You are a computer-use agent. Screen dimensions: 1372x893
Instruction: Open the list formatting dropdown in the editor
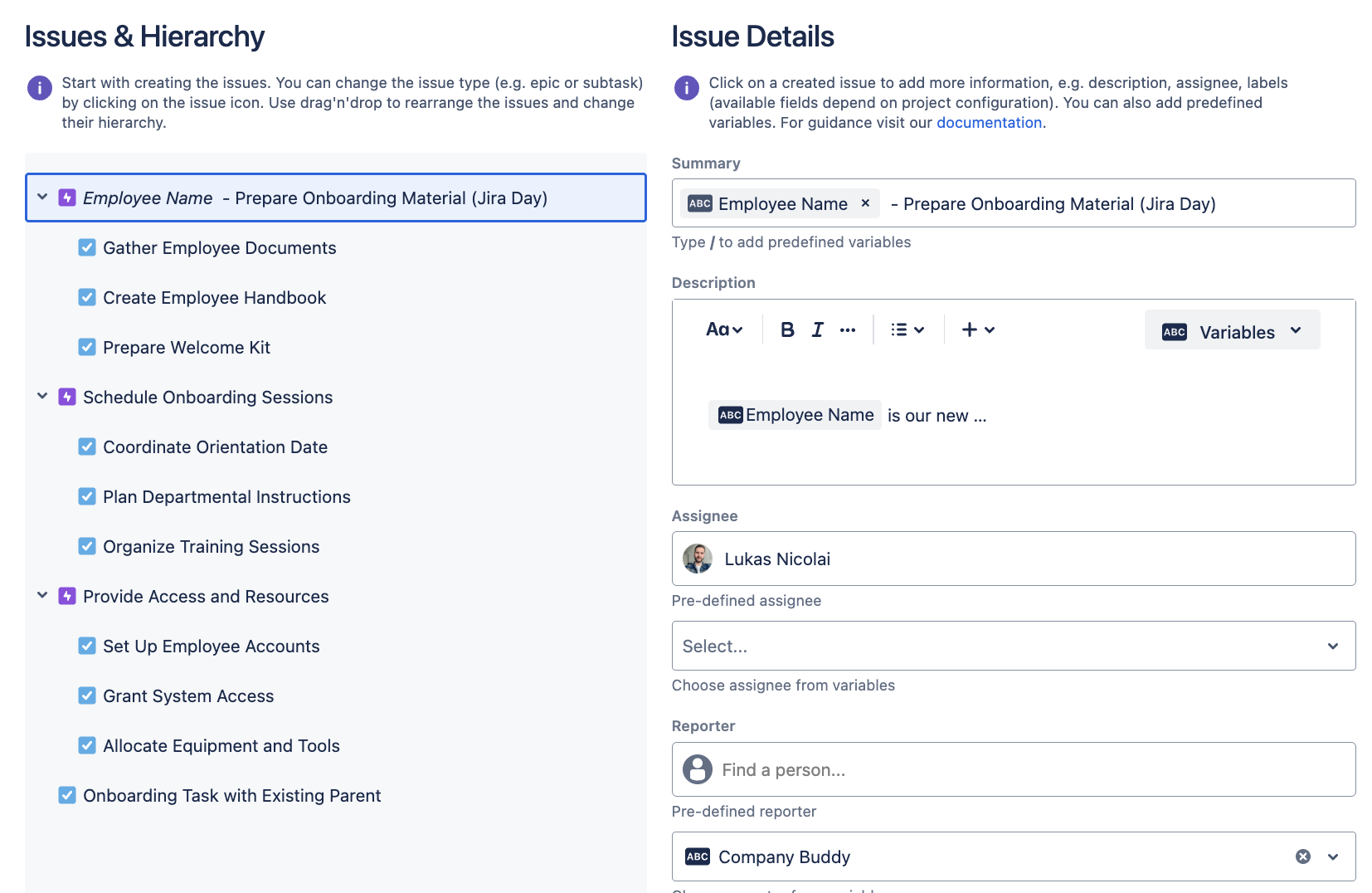point(907,329)
